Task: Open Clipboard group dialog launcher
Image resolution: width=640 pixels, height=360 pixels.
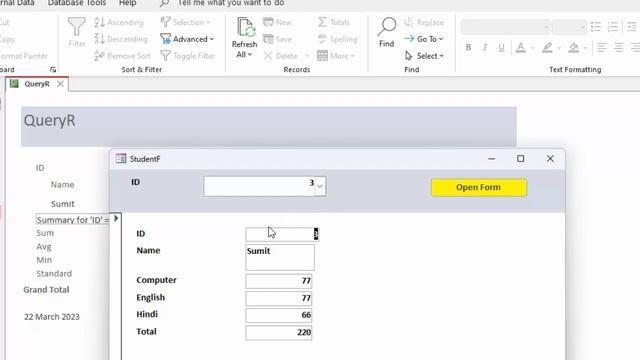Action: pyautogui.click(x=53, y=70)
